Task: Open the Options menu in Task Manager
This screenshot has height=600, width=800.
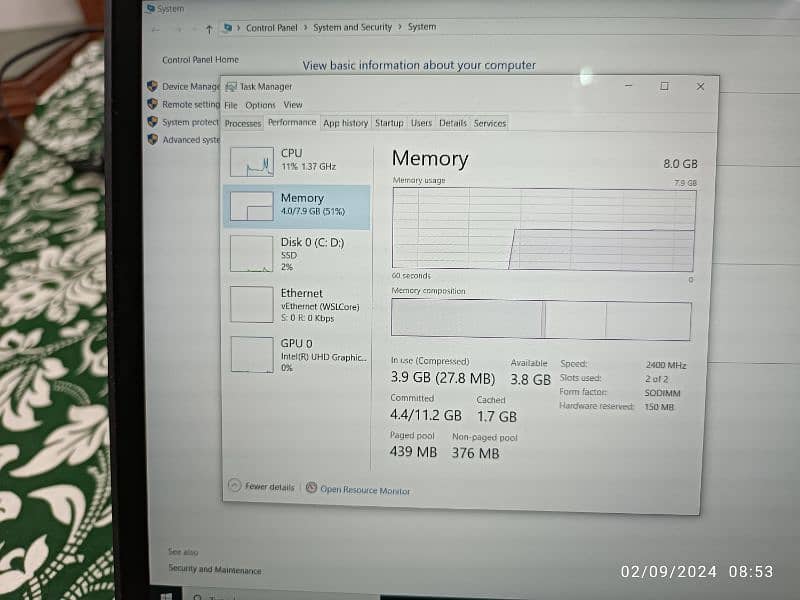Action: coord(260,105)
